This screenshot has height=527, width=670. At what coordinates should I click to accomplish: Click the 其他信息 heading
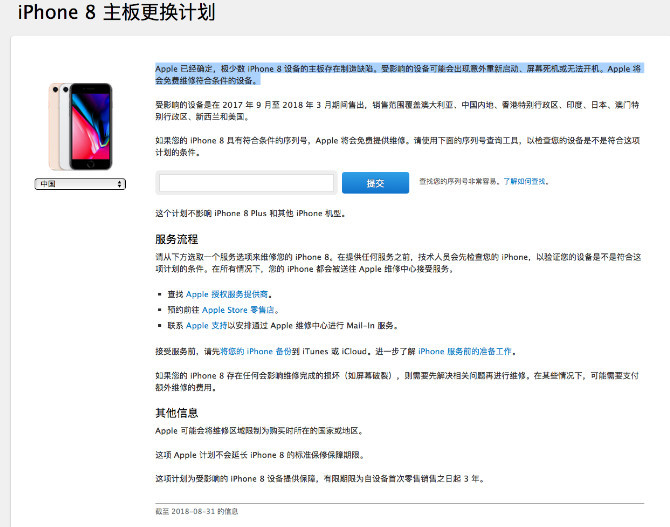coord(176,413)
